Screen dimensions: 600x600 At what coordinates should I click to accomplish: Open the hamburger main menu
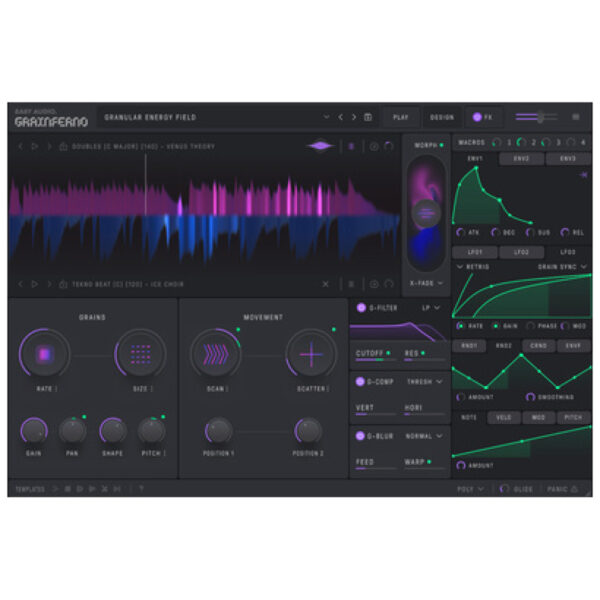576,117
